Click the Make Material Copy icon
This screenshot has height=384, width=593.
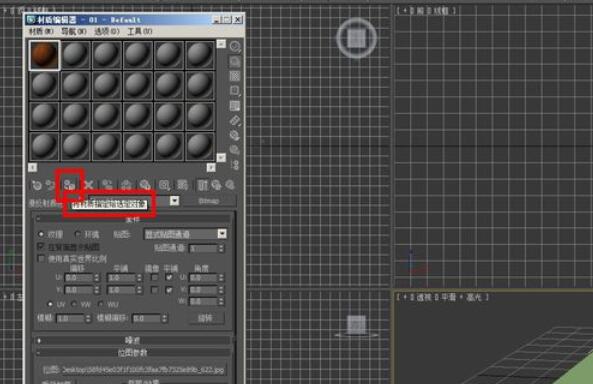(107, 185)
